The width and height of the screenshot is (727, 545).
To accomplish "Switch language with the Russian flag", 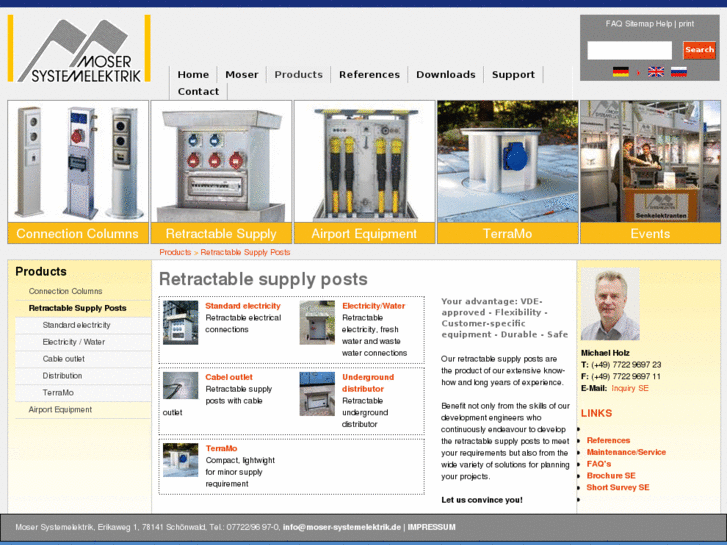I will 678,72.
